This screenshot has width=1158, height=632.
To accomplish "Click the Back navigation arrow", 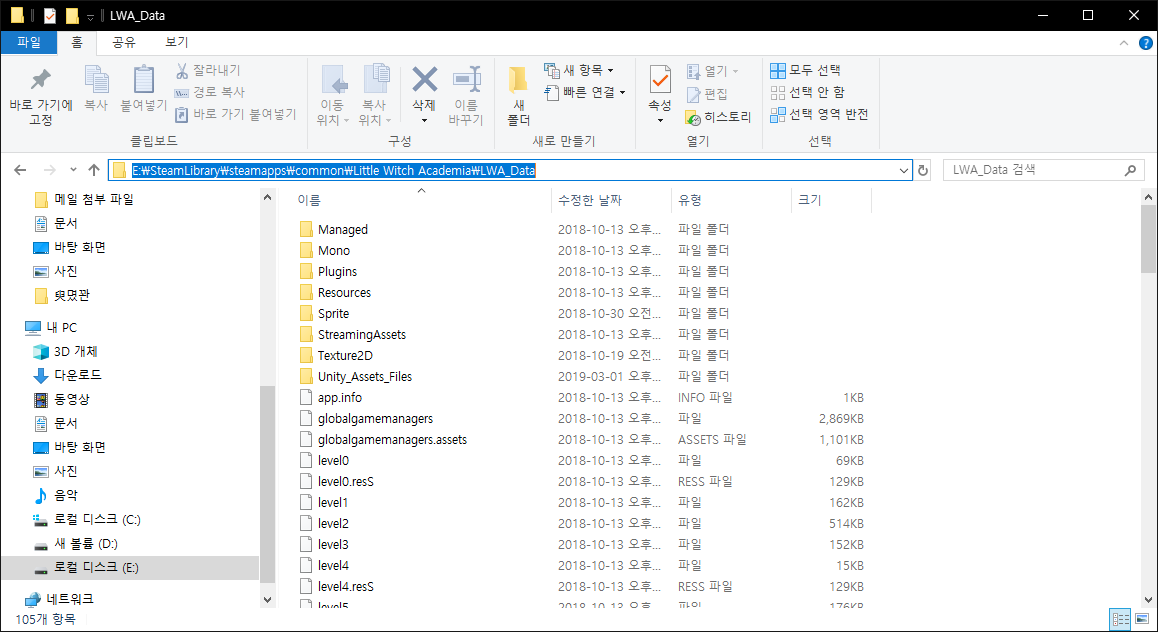I will click(x=20, y=170).
